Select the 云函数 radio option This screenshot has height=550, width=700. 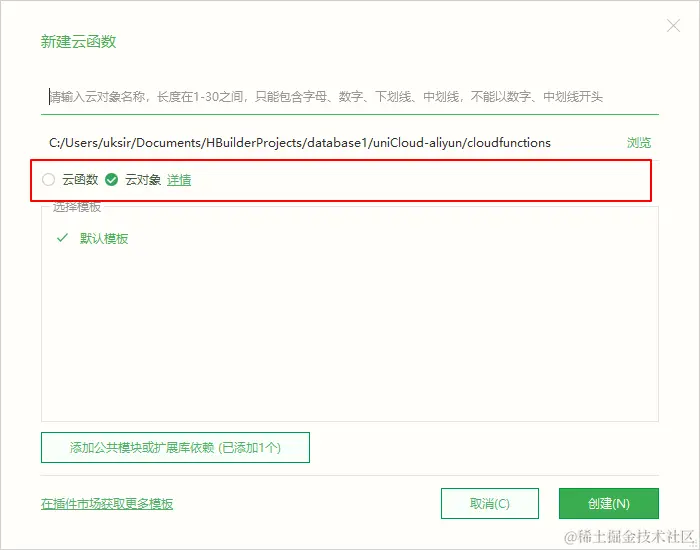(48, 179)
